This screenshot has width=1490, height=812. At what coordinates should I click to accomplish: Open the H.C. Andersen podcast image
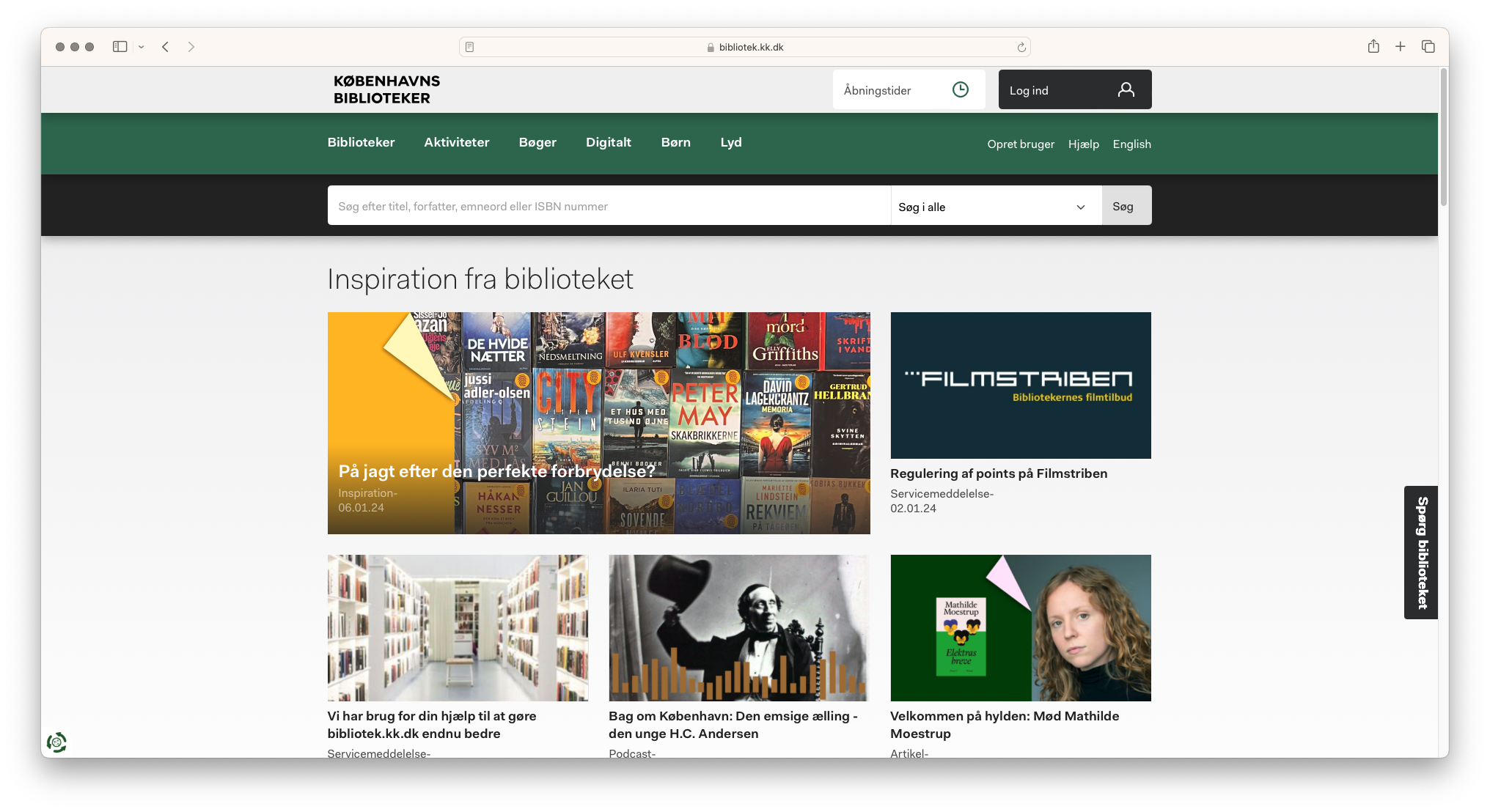pyautogui.click(x=738, y=627)
